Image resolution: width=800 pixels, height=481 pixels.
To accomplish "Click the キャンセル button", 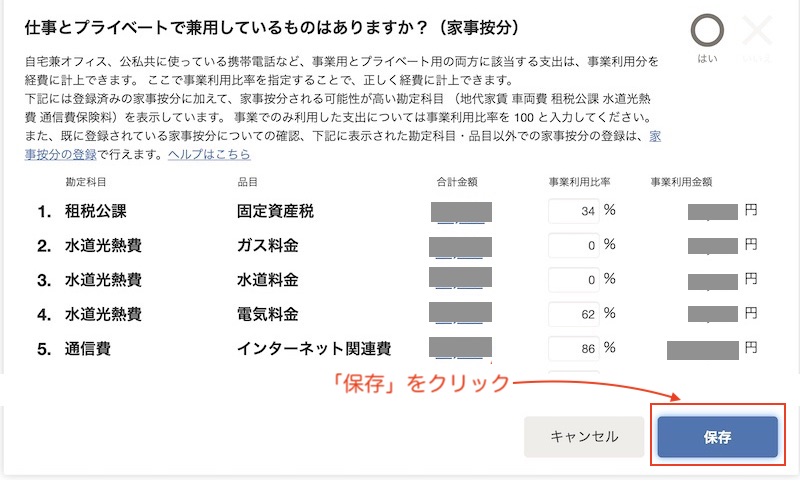I will (584, 437).
